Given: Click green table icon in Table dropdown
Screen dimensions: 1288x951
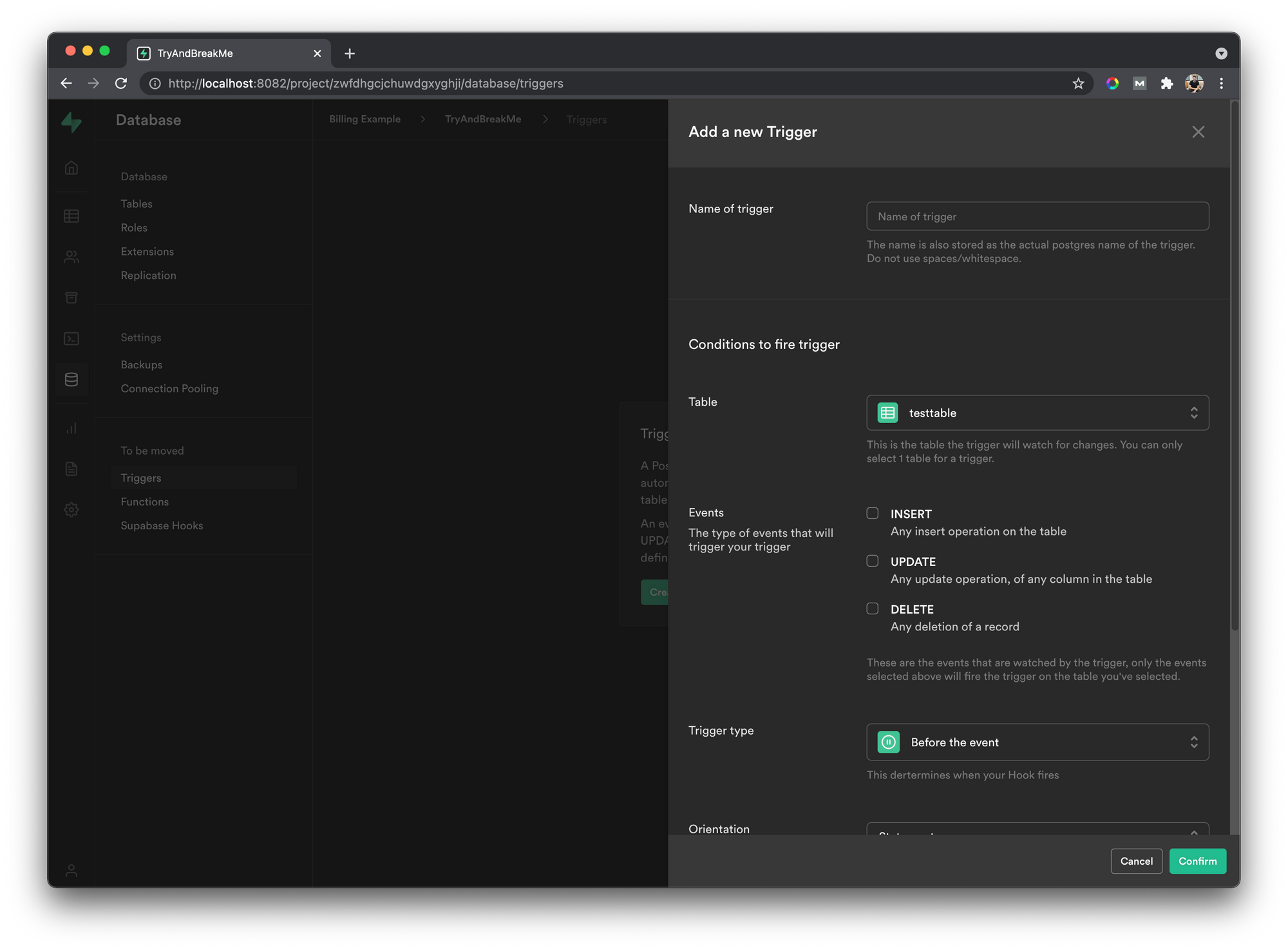Looking at the screenshot, I should tap(887, 413).
